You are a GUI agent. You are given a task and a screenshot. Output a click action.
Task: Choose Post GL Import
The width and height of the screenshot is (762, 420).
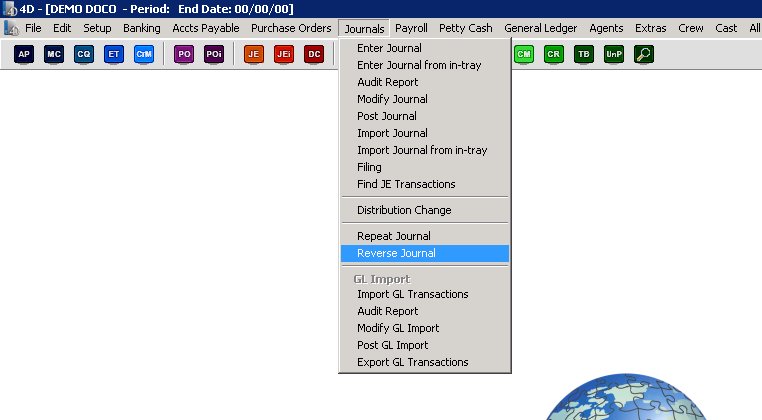tap(425, 345)
